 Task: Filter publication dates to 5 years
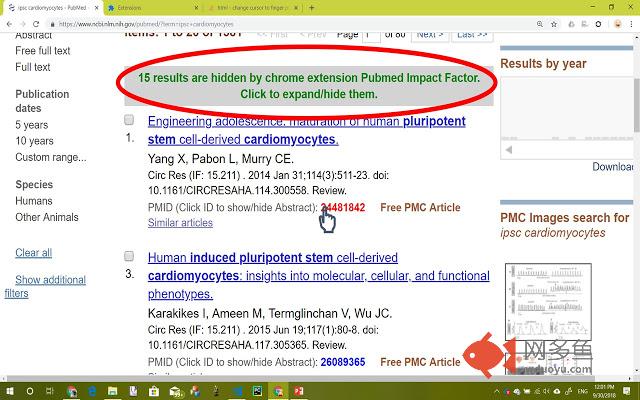31,125
